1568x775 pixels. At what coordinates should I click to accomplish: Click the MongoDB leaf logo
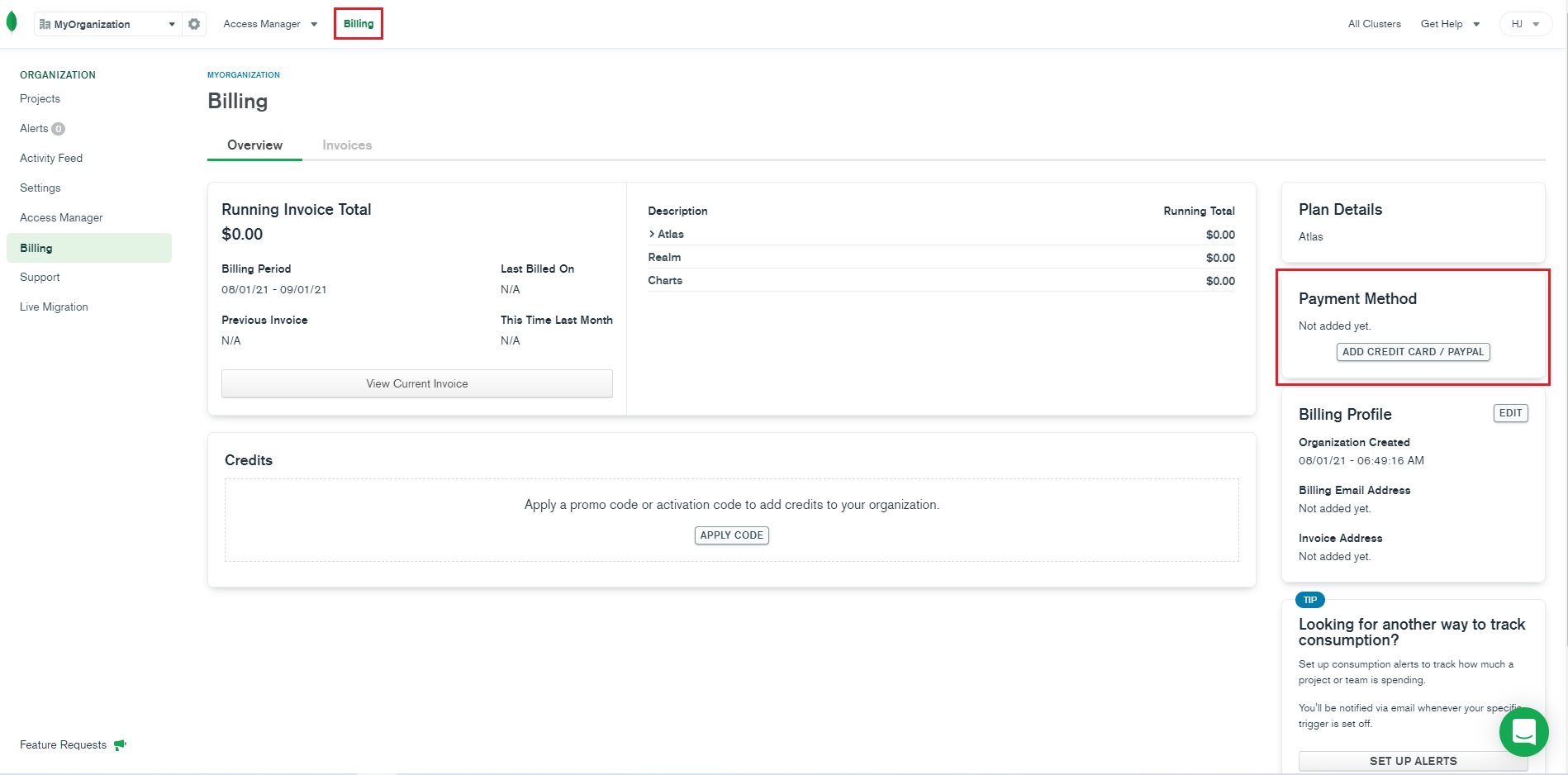(x=12, y=22)
